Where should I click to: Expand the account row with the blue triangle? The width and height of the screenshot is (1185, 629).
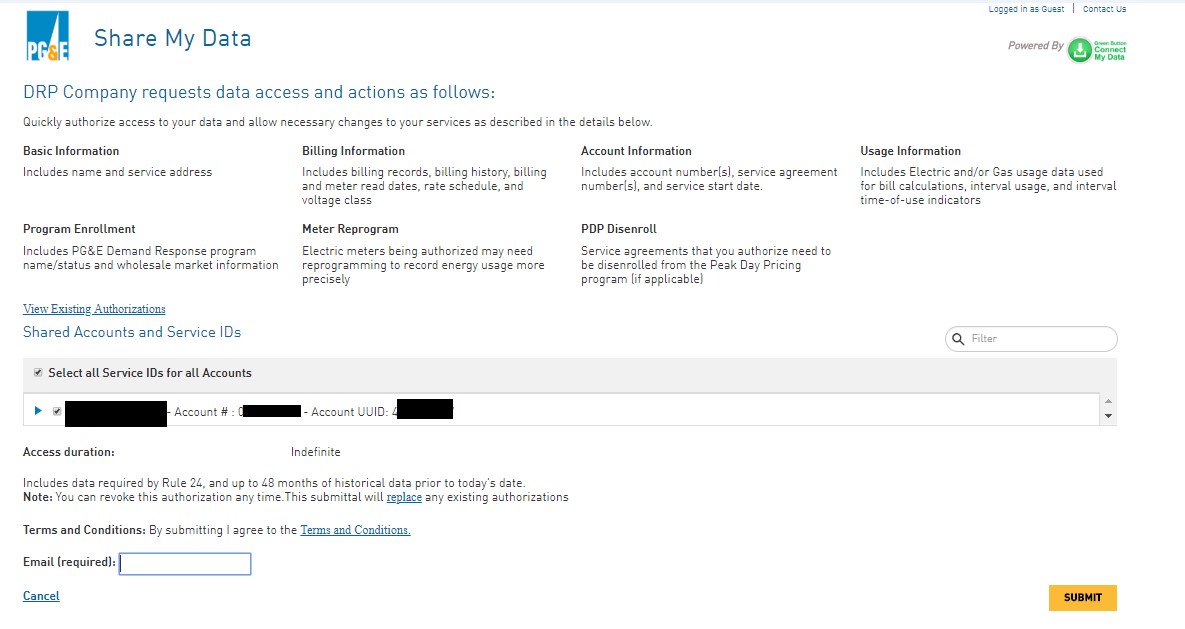pos(38,411)
